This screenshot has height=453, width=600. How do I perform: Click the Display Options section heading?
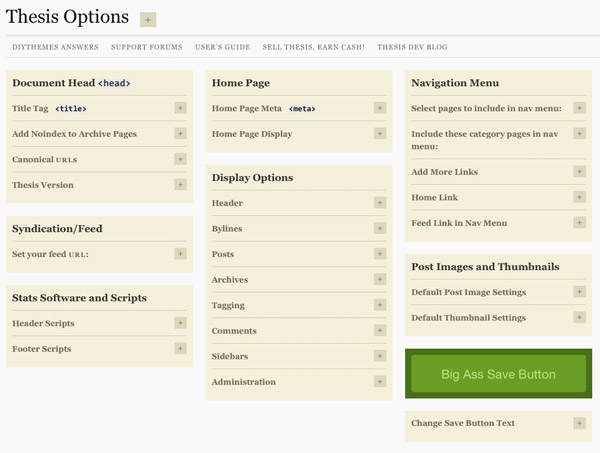[253, 178]
